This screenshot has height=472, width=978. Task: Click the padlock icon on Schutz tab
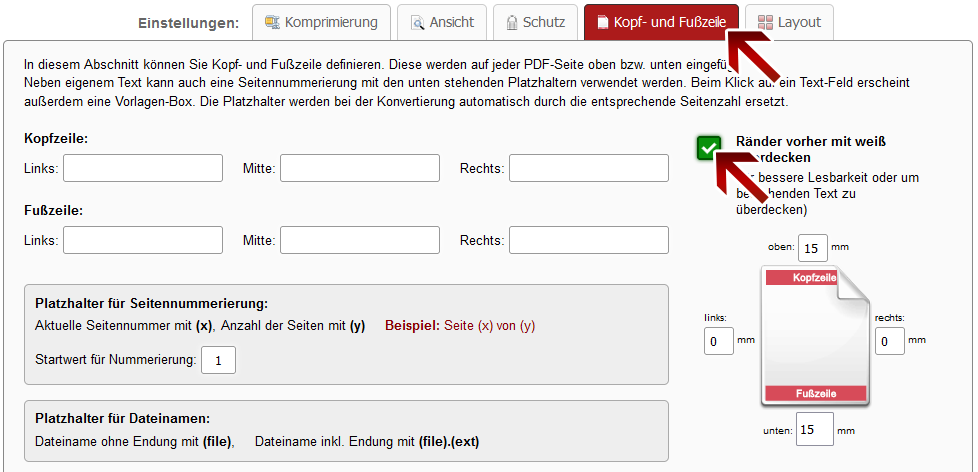coord(512,22)
